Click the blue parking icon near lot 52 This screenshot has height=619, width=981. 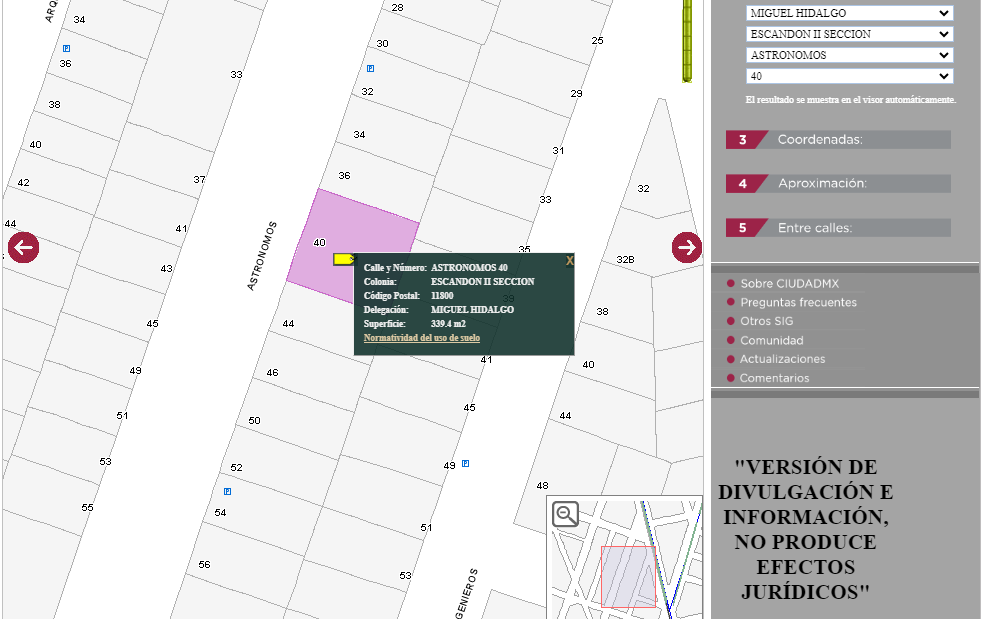click(228, 491)
